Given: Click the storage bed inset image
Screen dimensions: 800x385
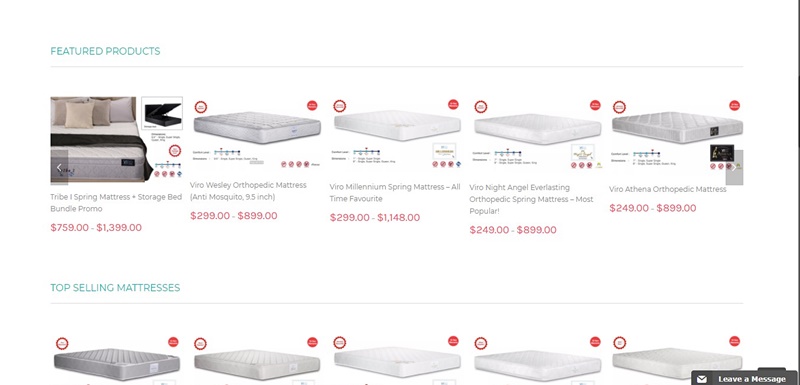Looking at the screenshot, I should point(162,113).
